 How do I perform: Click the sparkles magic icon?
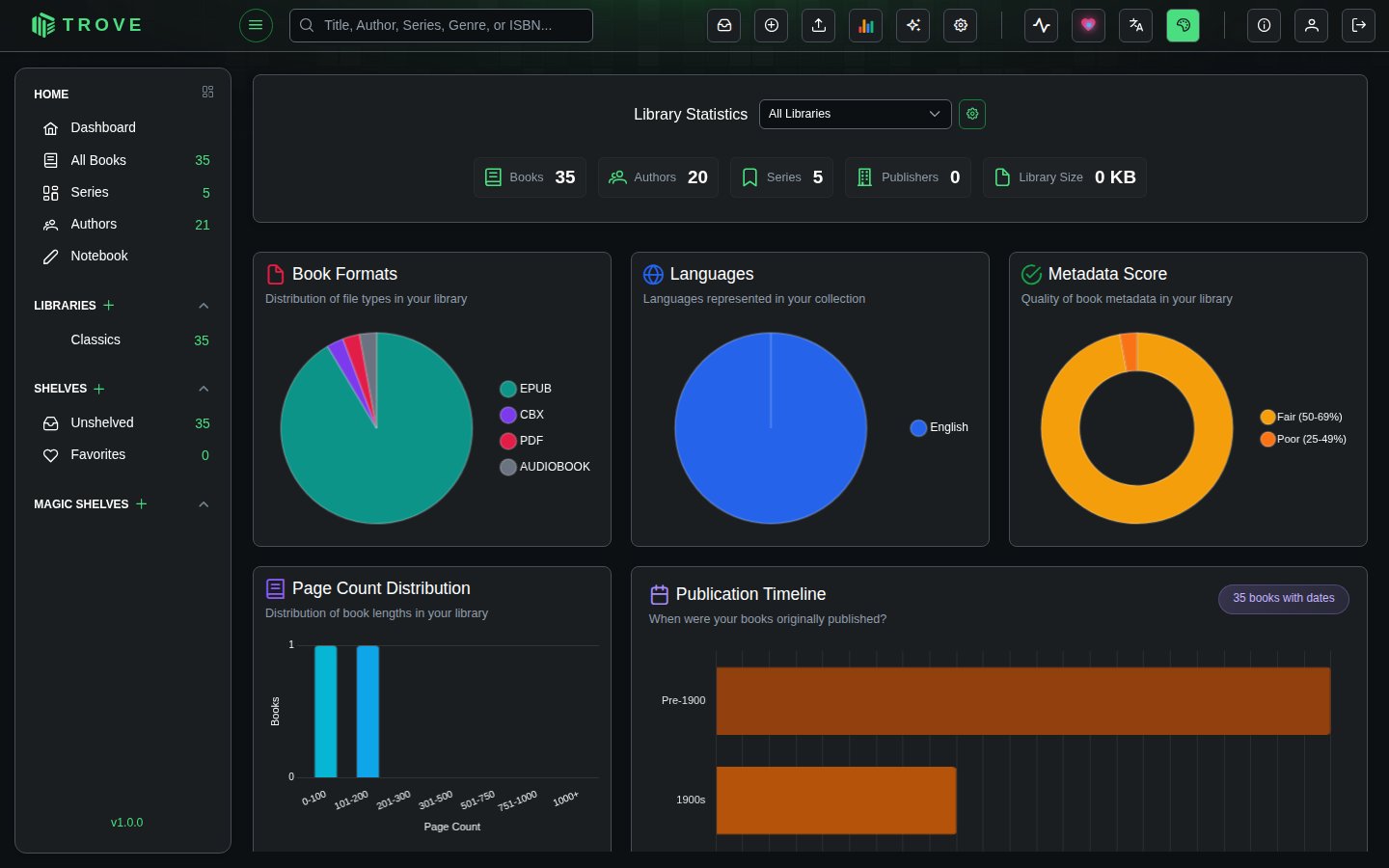click(x=913, y=25)
